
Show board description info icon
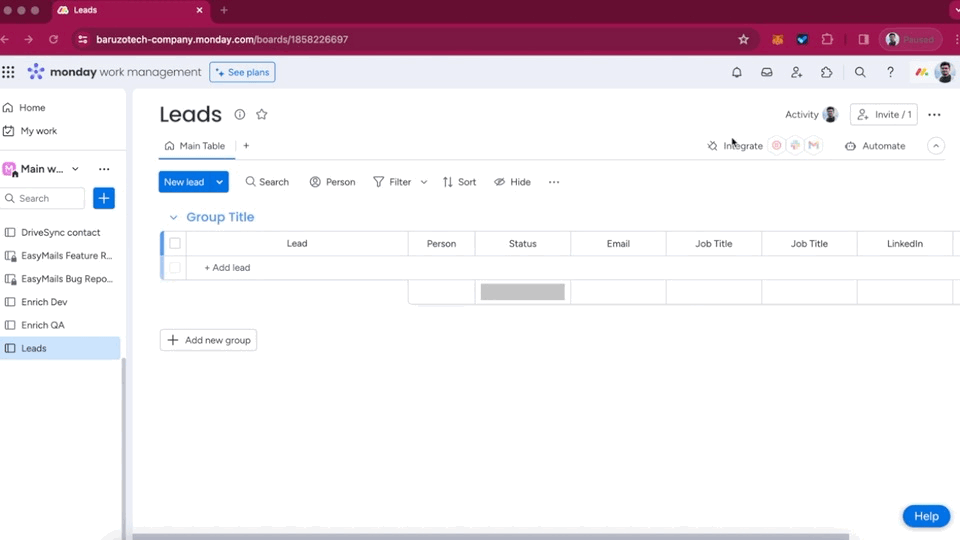pyautogui.click(x=239, y=114)
